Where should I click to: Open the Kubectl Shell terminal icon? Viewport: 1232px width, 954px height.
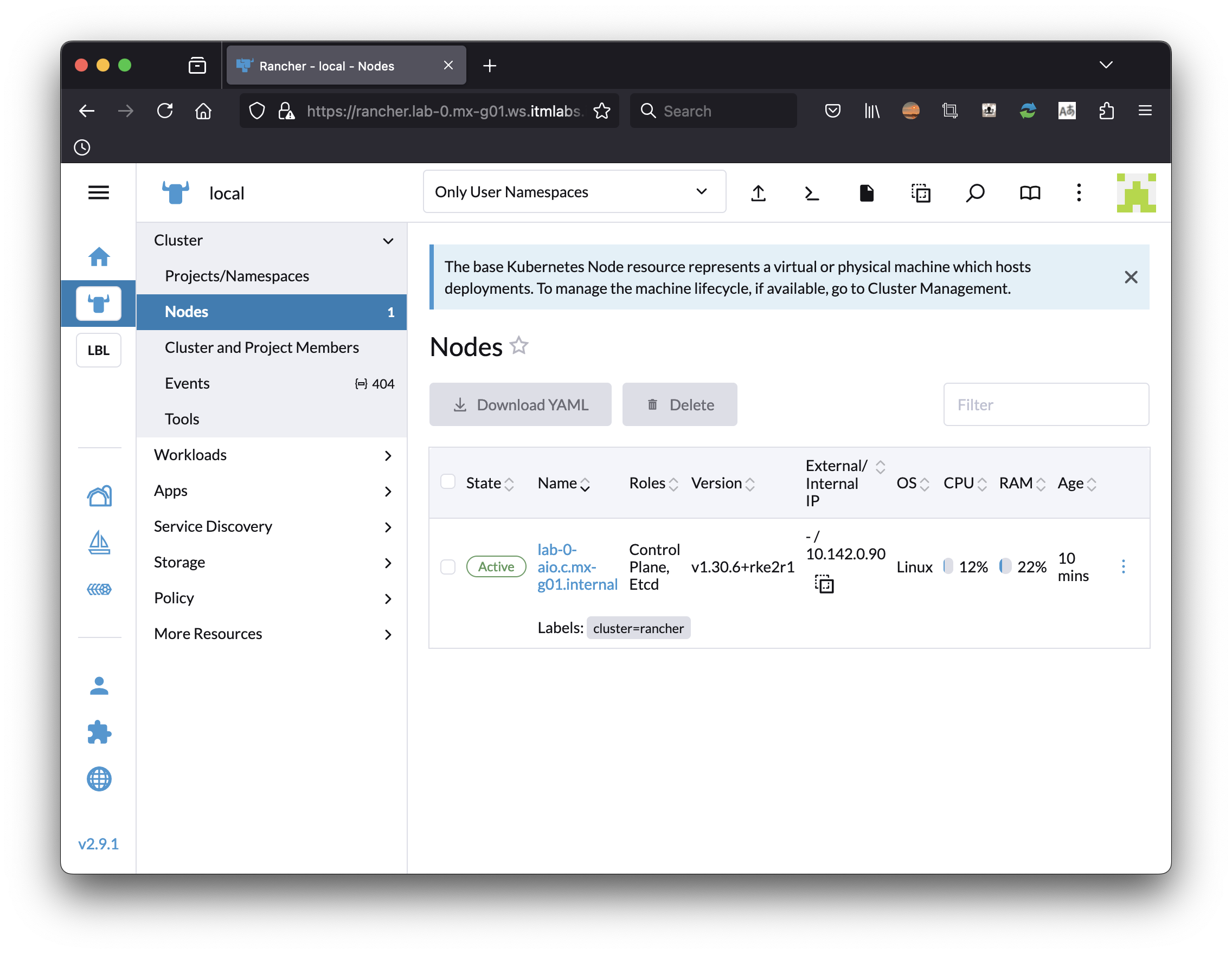pos(811,193)
